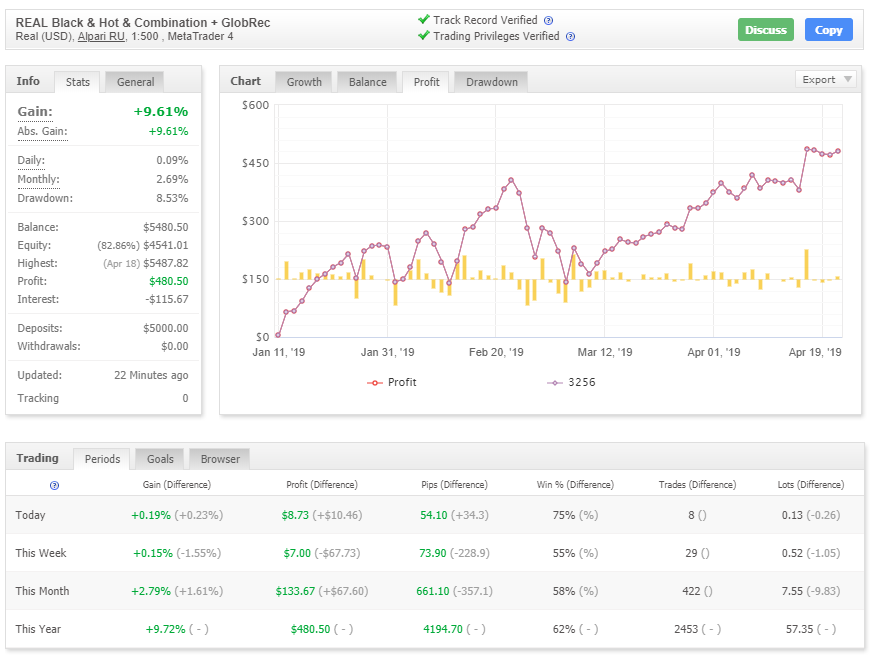Viewport: 873px width, 659px height.
Task: Click the Trading Privileges Verified green checkmark
Action: point(424,36)
